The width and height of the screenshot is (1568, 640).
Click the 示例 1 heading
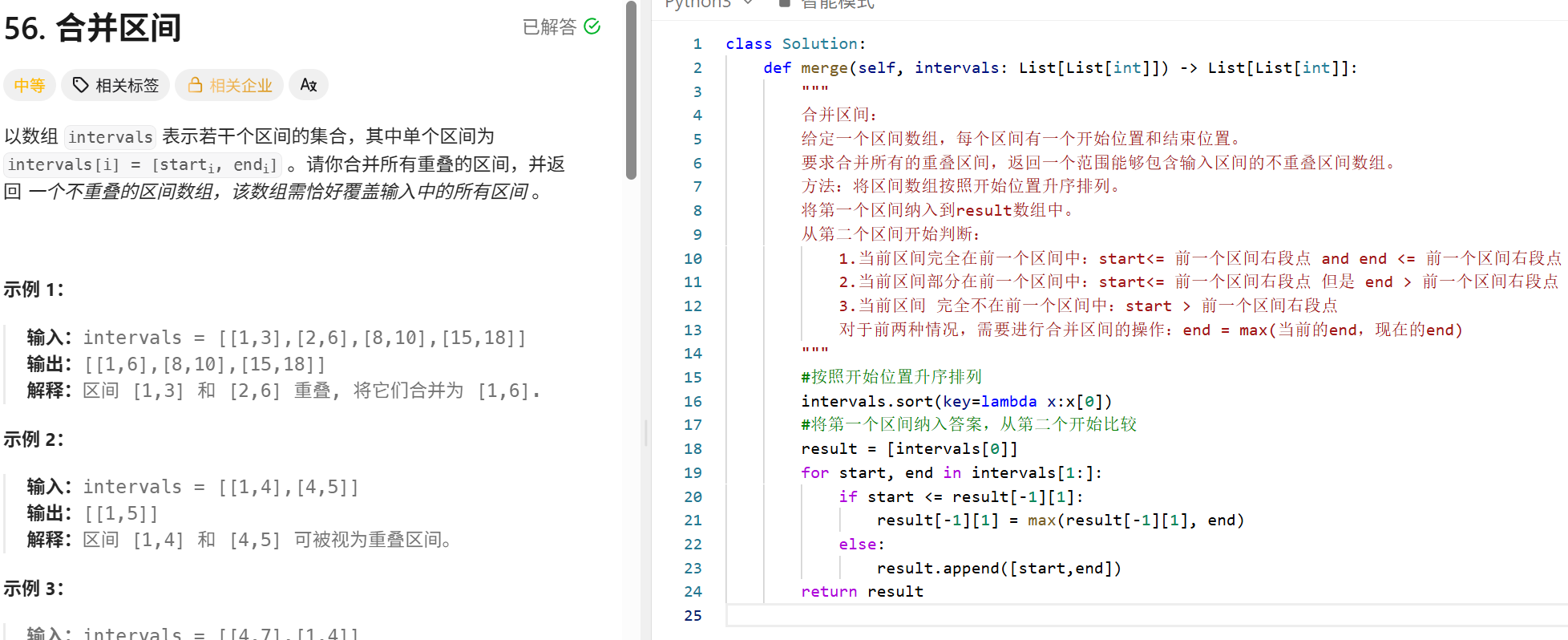pyautogui.click(x=34, y=290)
